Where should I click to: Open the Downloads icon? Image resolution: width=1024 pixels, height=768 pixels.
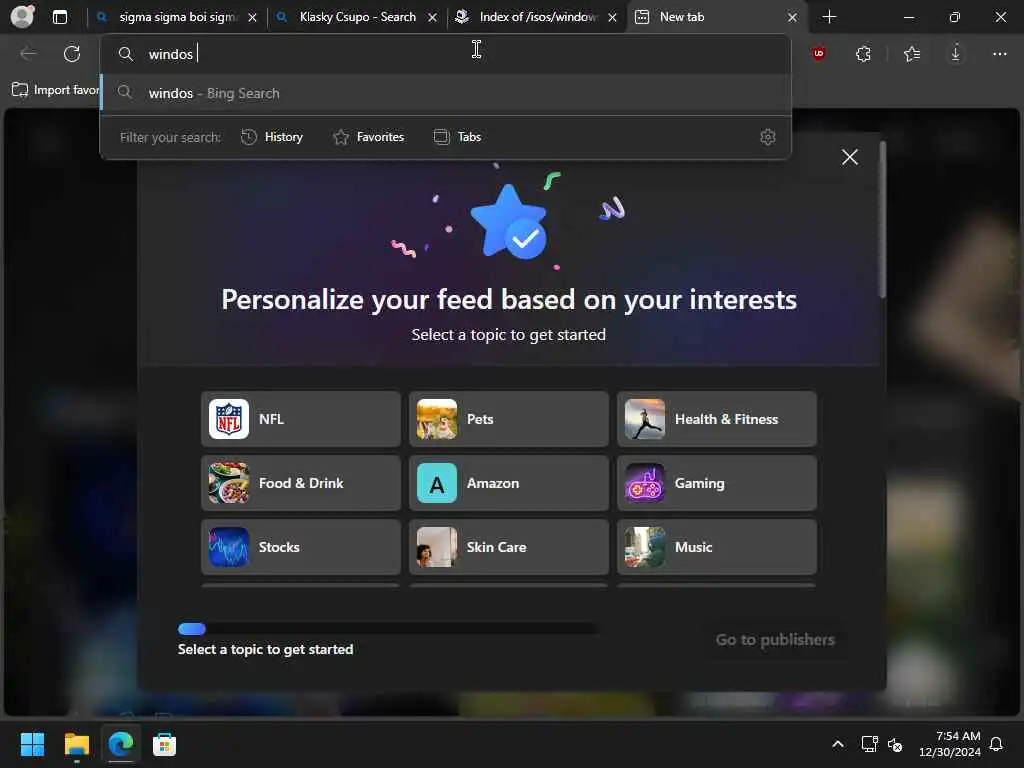tap(955, 54)
